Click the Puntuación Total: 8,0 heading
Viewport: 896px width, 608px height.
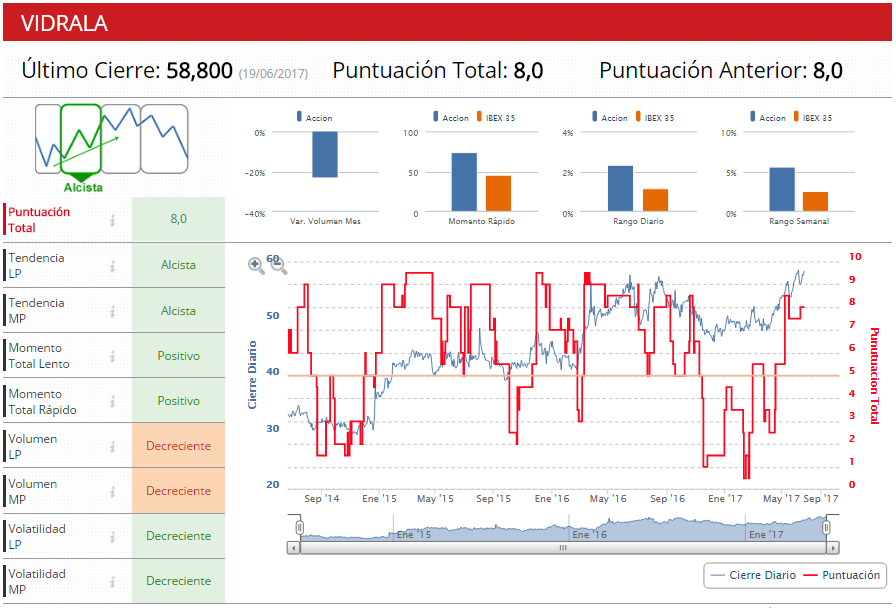pyautogui.click(x=438, y=70)
